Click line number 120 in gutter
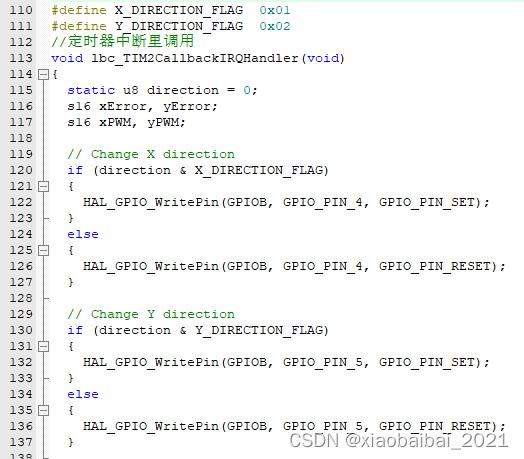 click(21, 170)
